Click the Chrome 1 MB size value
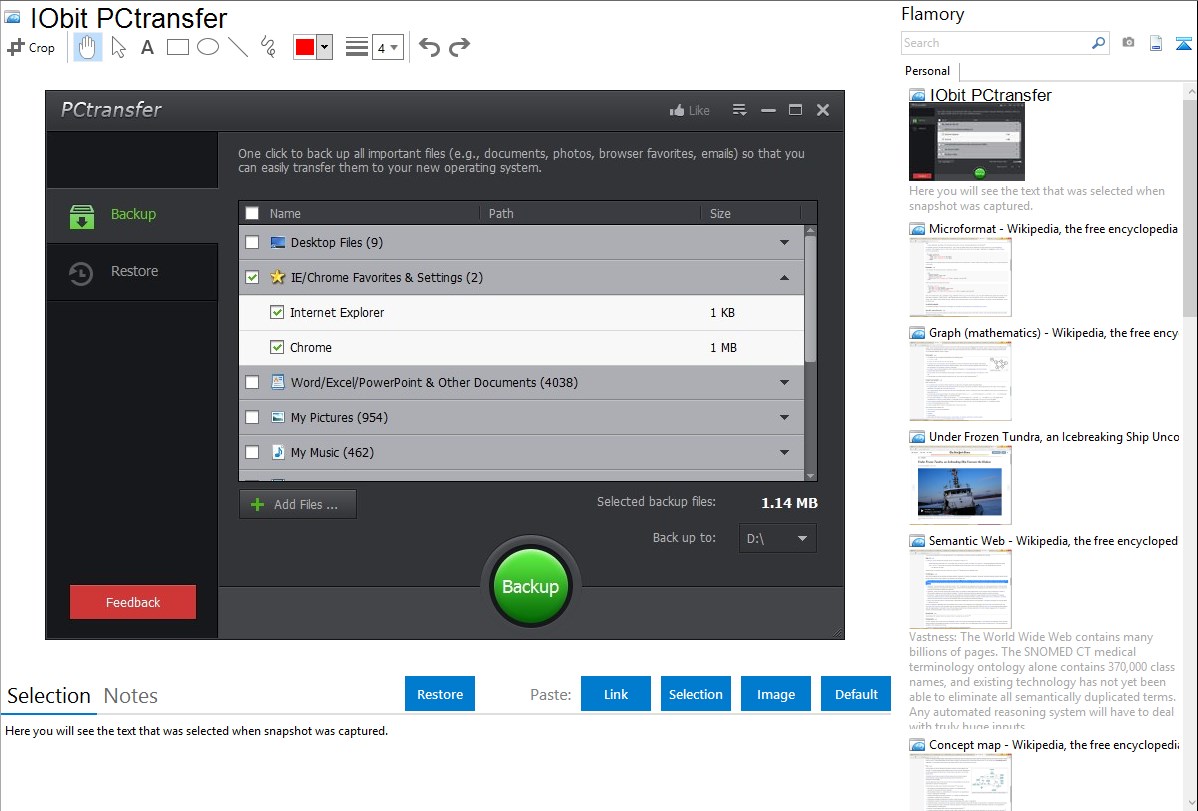The width and height of the screenshot is (1198, 811). click(x=723, y=348)
